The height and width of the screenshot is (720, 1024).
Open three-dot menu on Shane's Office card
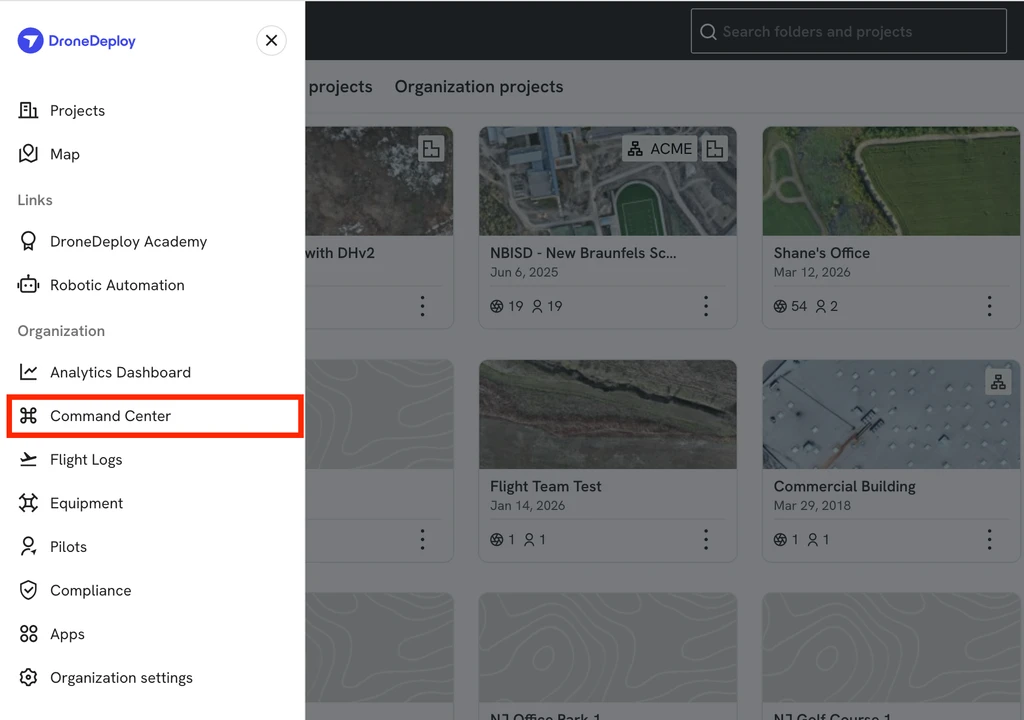pyautogui.click(x=989, y=306)
